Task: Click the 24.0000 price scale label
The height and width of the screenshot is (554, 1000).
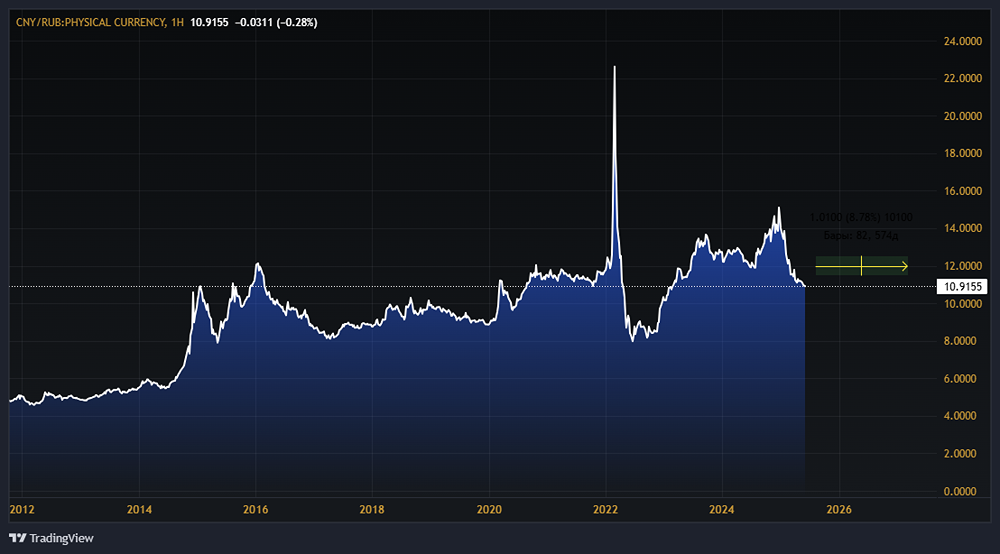Action: pos(962,42)
